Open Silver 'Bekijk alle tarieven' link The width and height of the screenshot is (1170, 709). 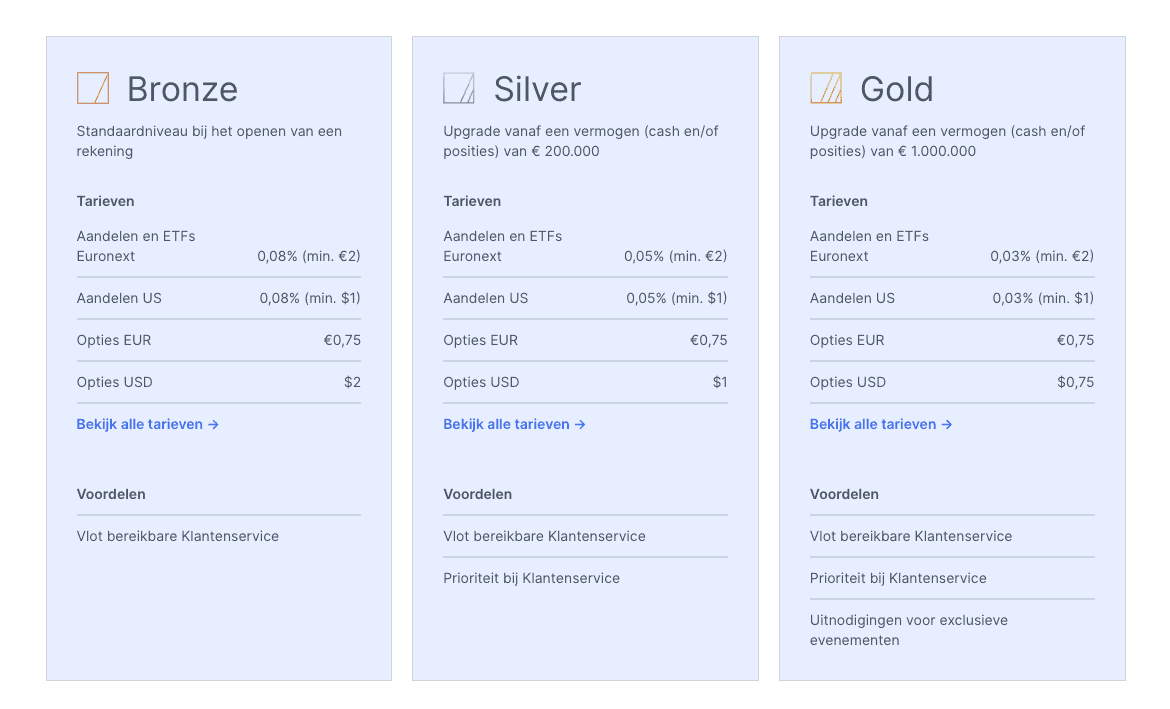[514, 424]
